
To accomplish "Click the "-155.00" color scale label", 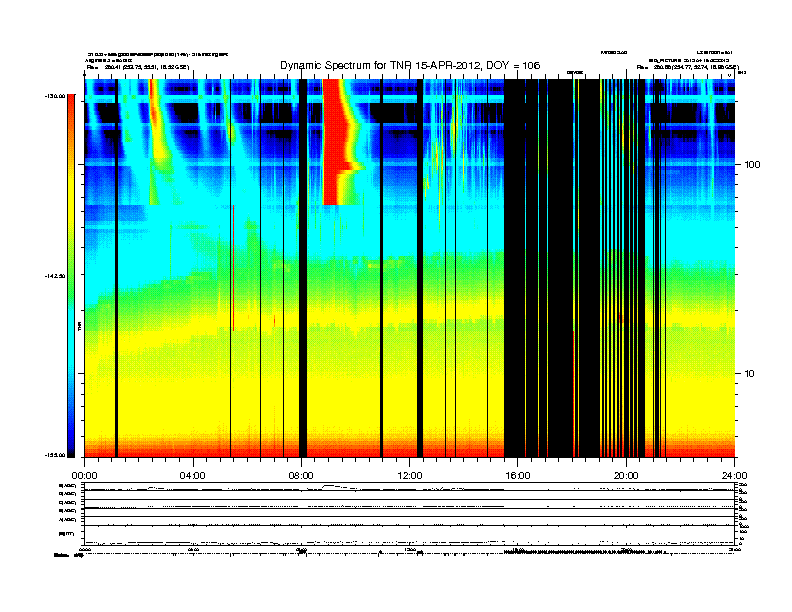I will coord(55,455).
